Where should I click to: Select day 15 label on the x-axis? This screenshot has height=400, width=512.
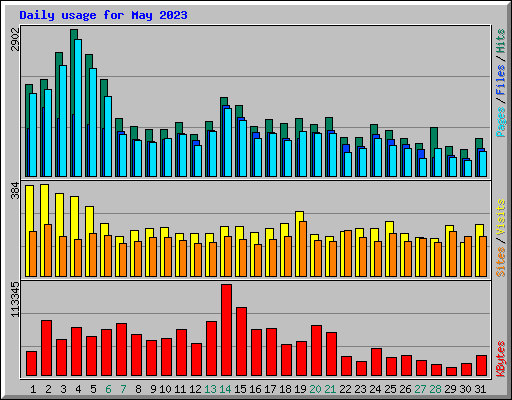click(x=240, y=389)
